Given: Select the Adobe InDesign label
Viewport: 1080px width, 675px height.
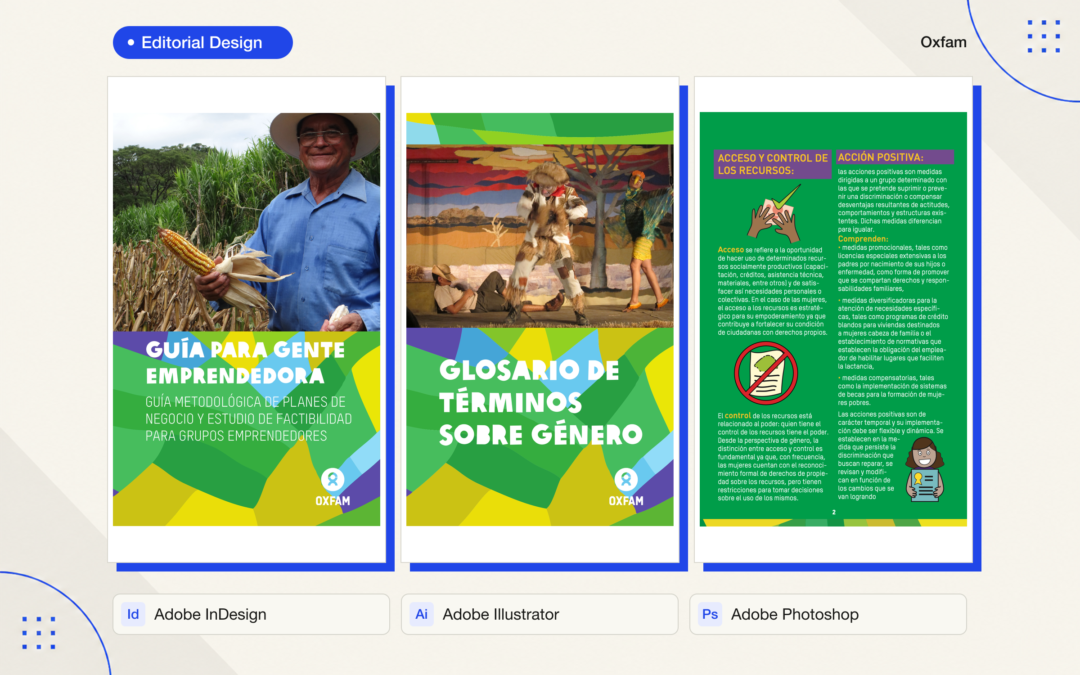Looking at the screenshot, I should point(210,614).
